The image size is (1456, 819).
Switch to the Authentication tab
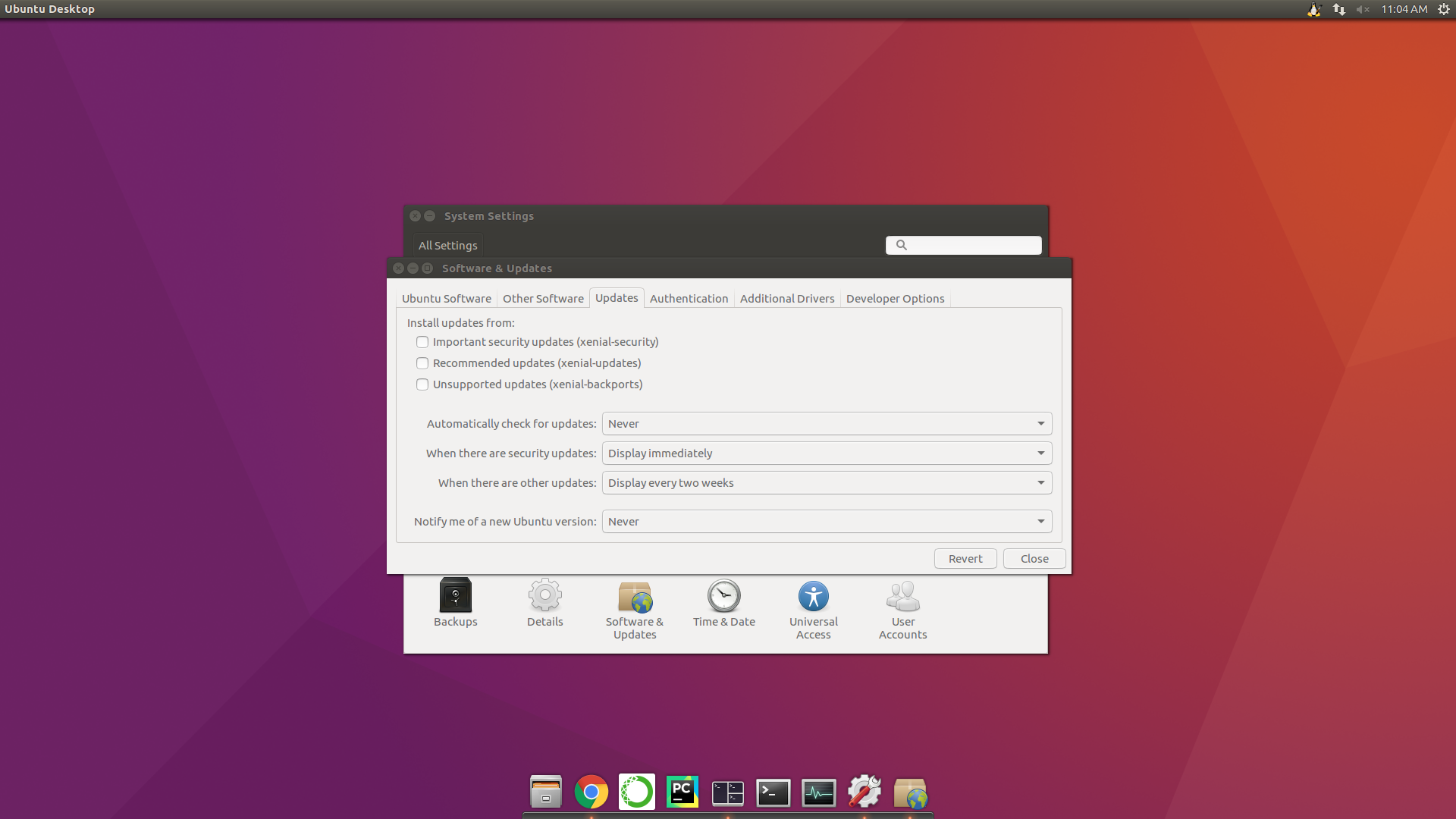click(x=689, y=299)
